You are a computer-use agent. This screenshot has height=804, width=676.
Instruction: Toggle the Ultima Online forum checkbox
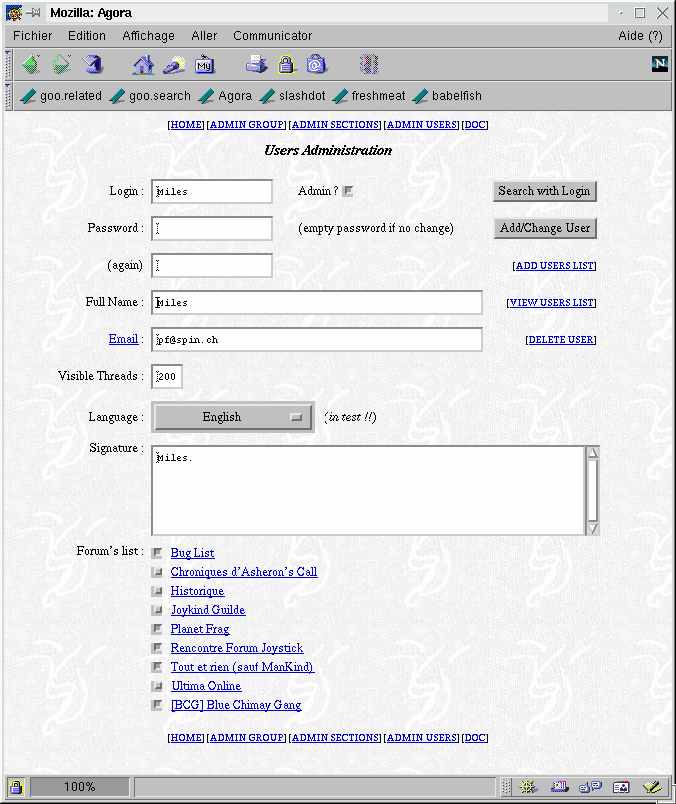tap(157, 686)
